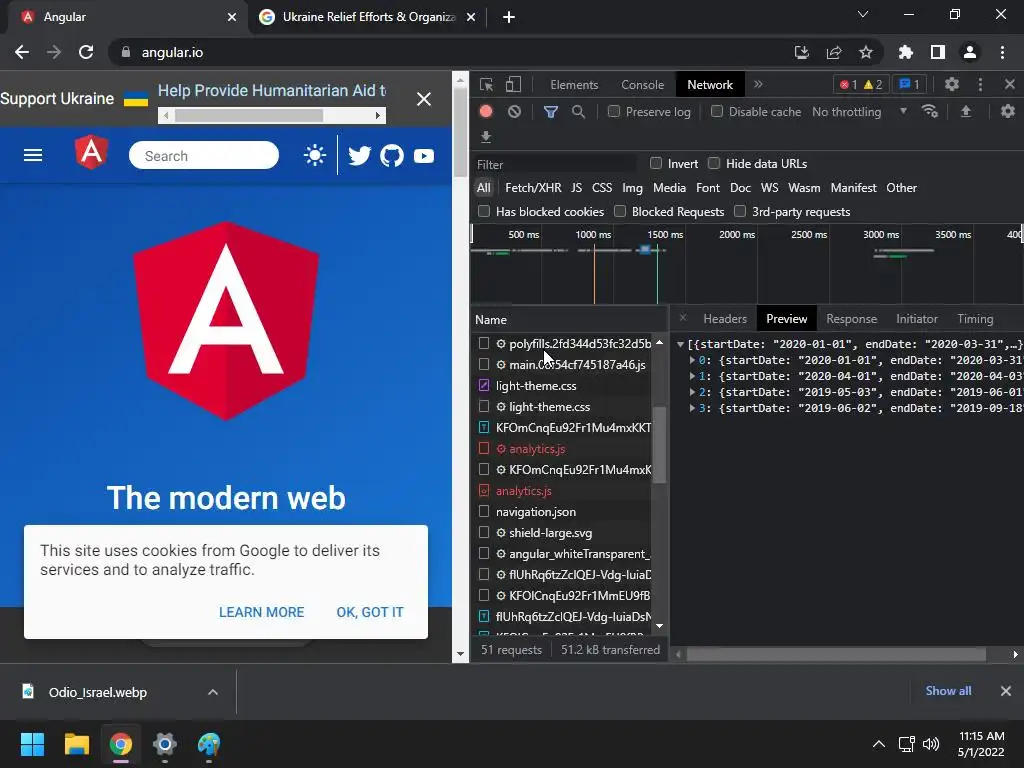Expand item 0 in JSON preview
The height and width of the screenshot is (768, 1024).
692,360
